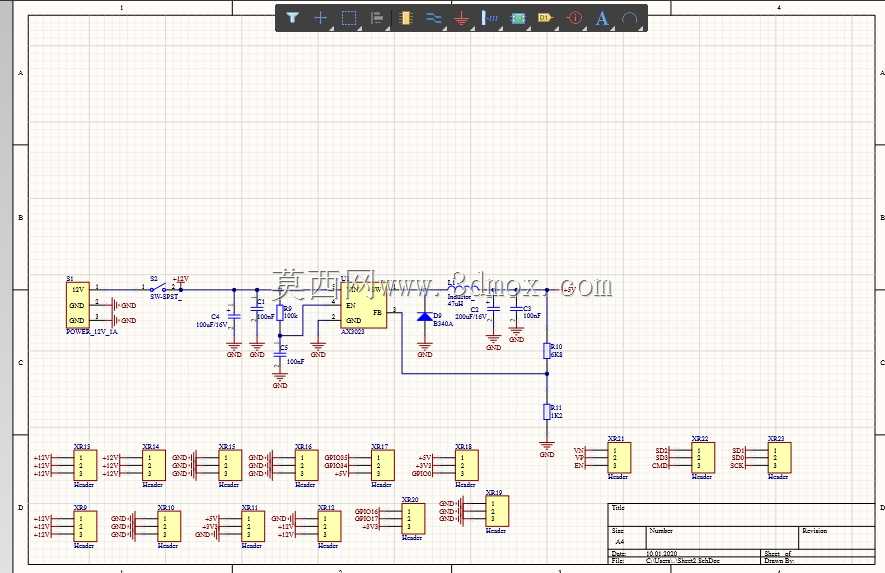885x573 pixels.
Task: Select the XR13 header component
Action: [x=85, y=465]
